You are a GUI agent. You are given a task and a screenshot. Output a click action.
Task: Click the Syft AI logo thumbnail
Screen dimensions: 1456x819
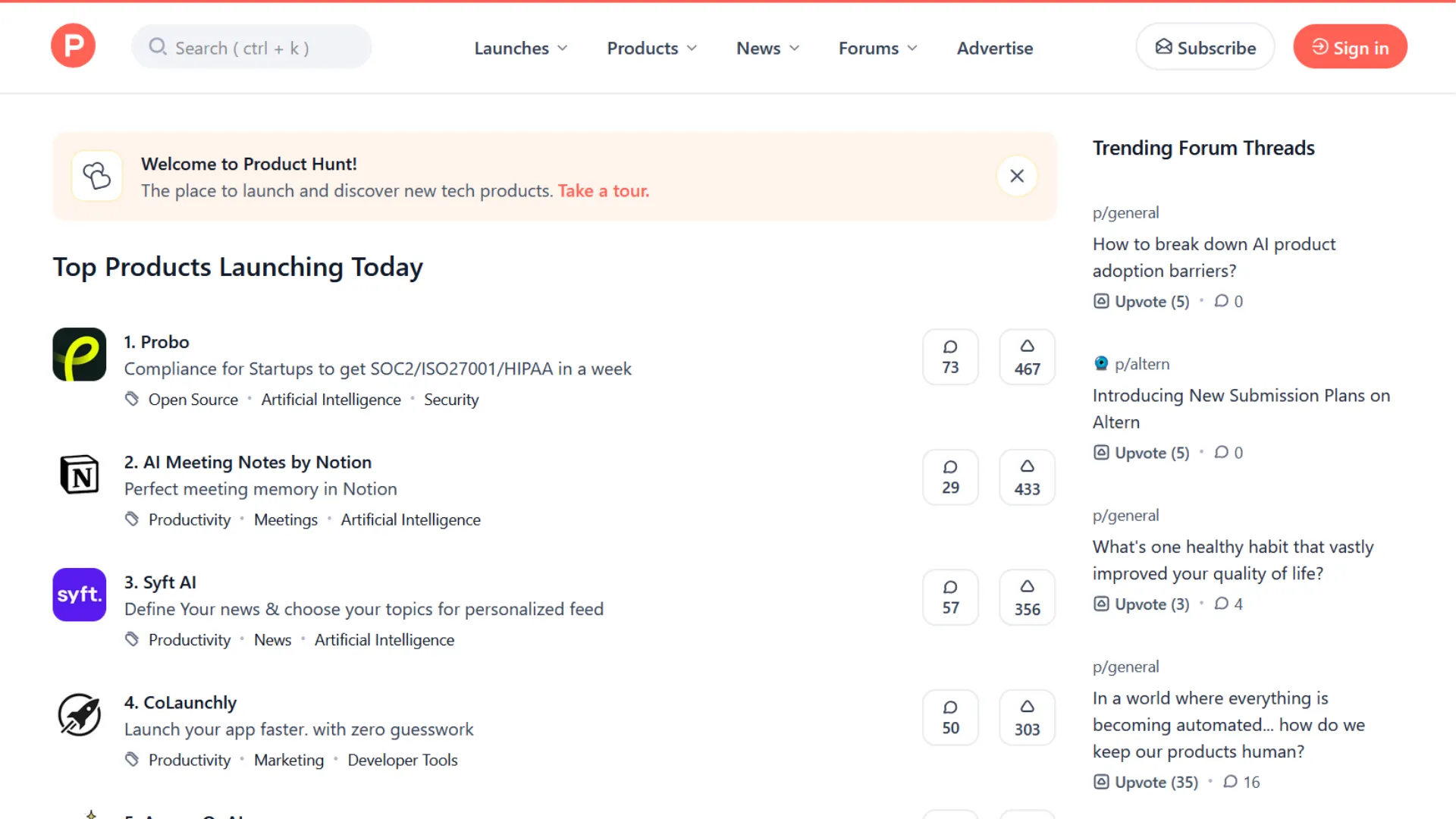point(79,595)
